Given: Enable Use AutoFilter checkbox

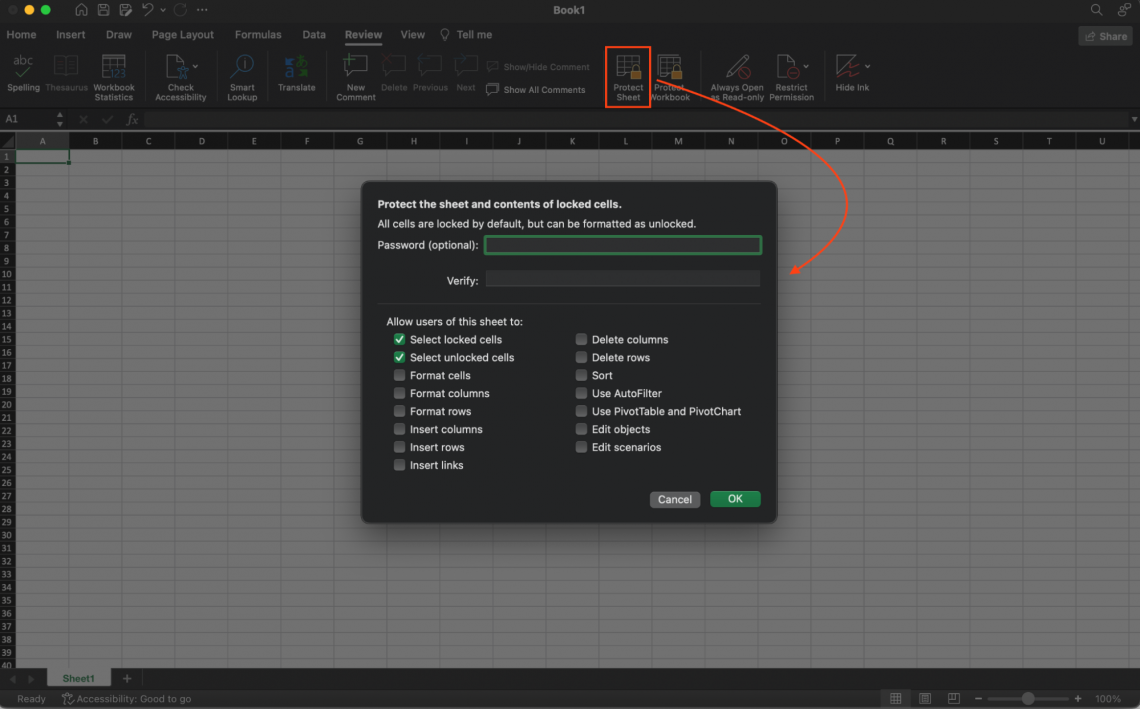Looking at the screenshot, I should click(581, 394).
